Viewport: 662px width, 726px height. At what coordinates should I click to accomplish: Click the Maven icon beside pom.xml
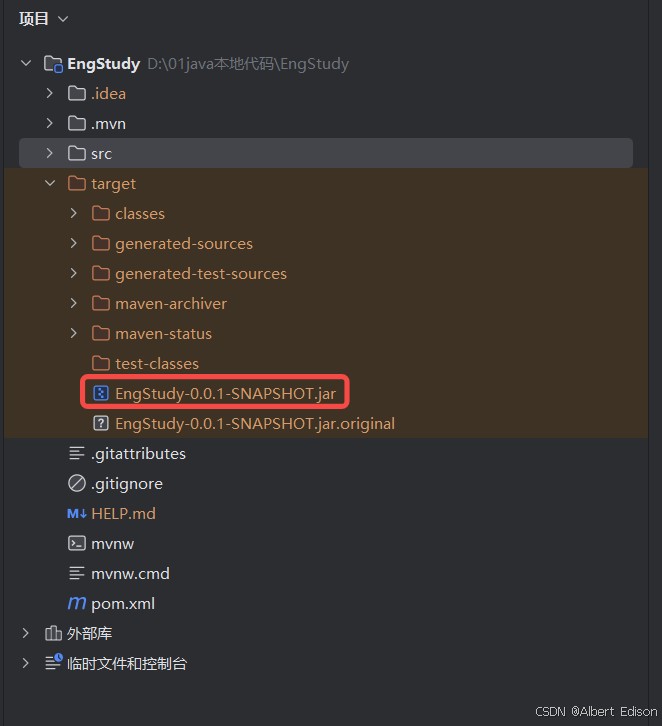coord(77,603)
